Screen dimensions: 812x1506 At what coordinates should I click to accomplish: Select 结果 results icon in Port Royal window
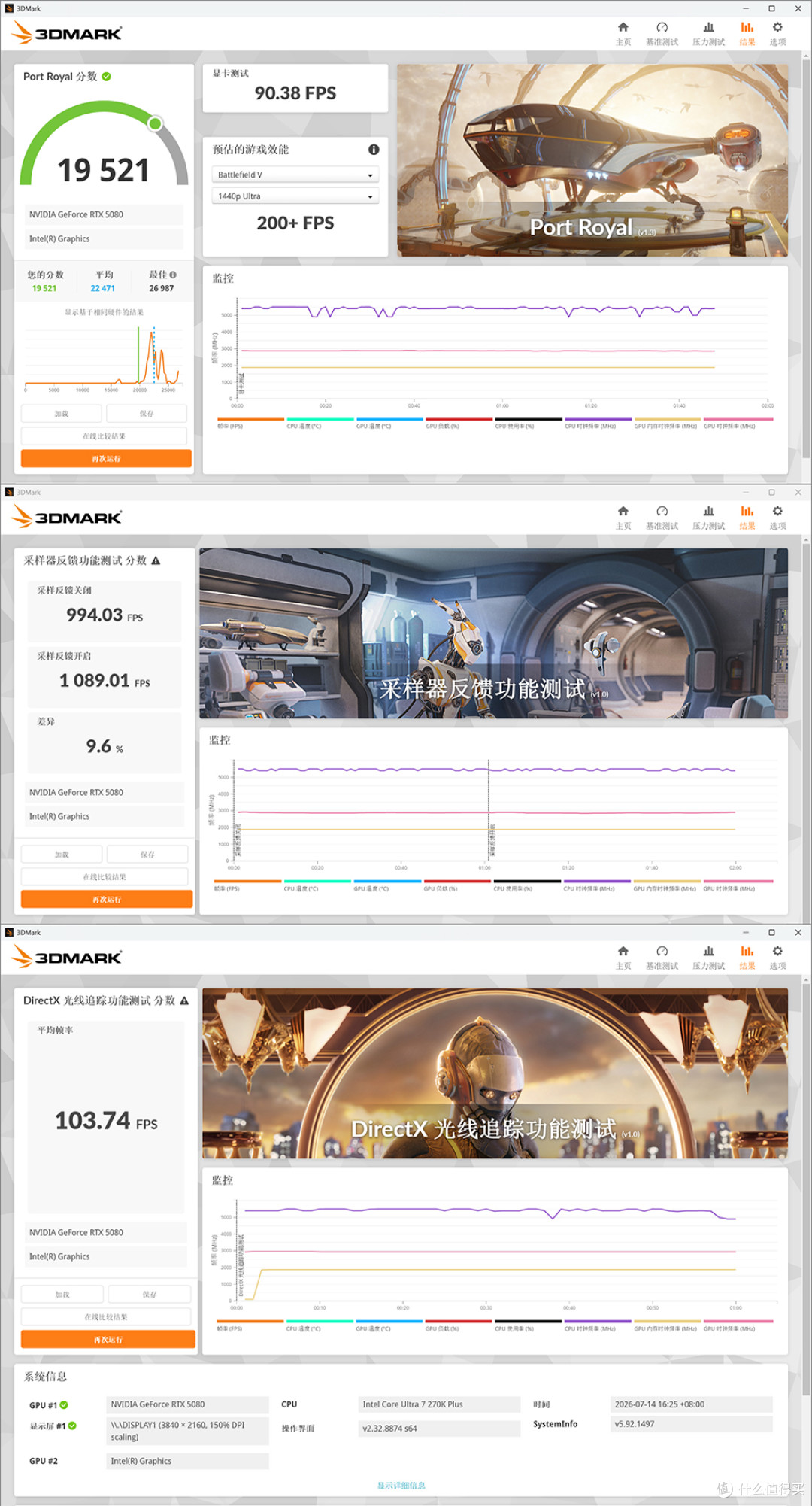pos(747,34)
